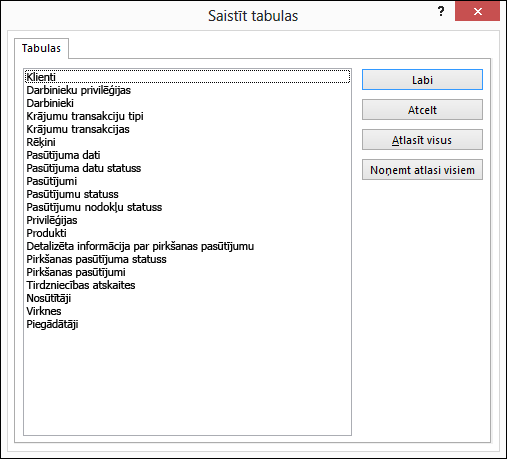Select the Piegādātāji table
507x459 pixels.
188,324
